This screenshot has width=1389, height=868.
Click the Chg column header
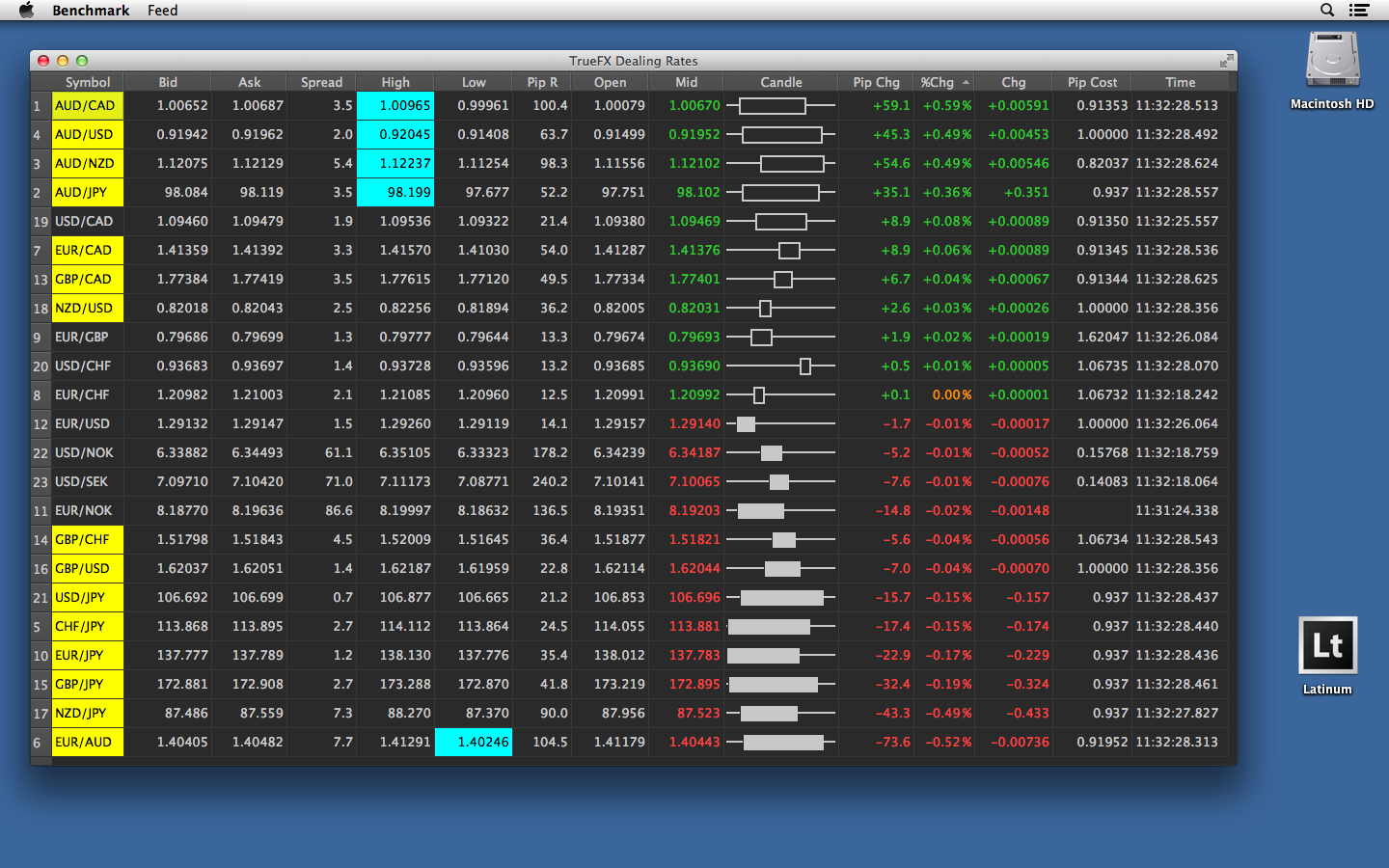[1014, 82]
